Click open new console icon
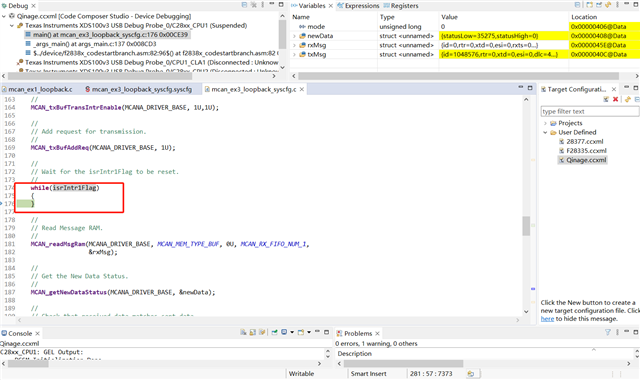Image resolution: width=640 pixels, height=380 pixels. pos(301,332)
